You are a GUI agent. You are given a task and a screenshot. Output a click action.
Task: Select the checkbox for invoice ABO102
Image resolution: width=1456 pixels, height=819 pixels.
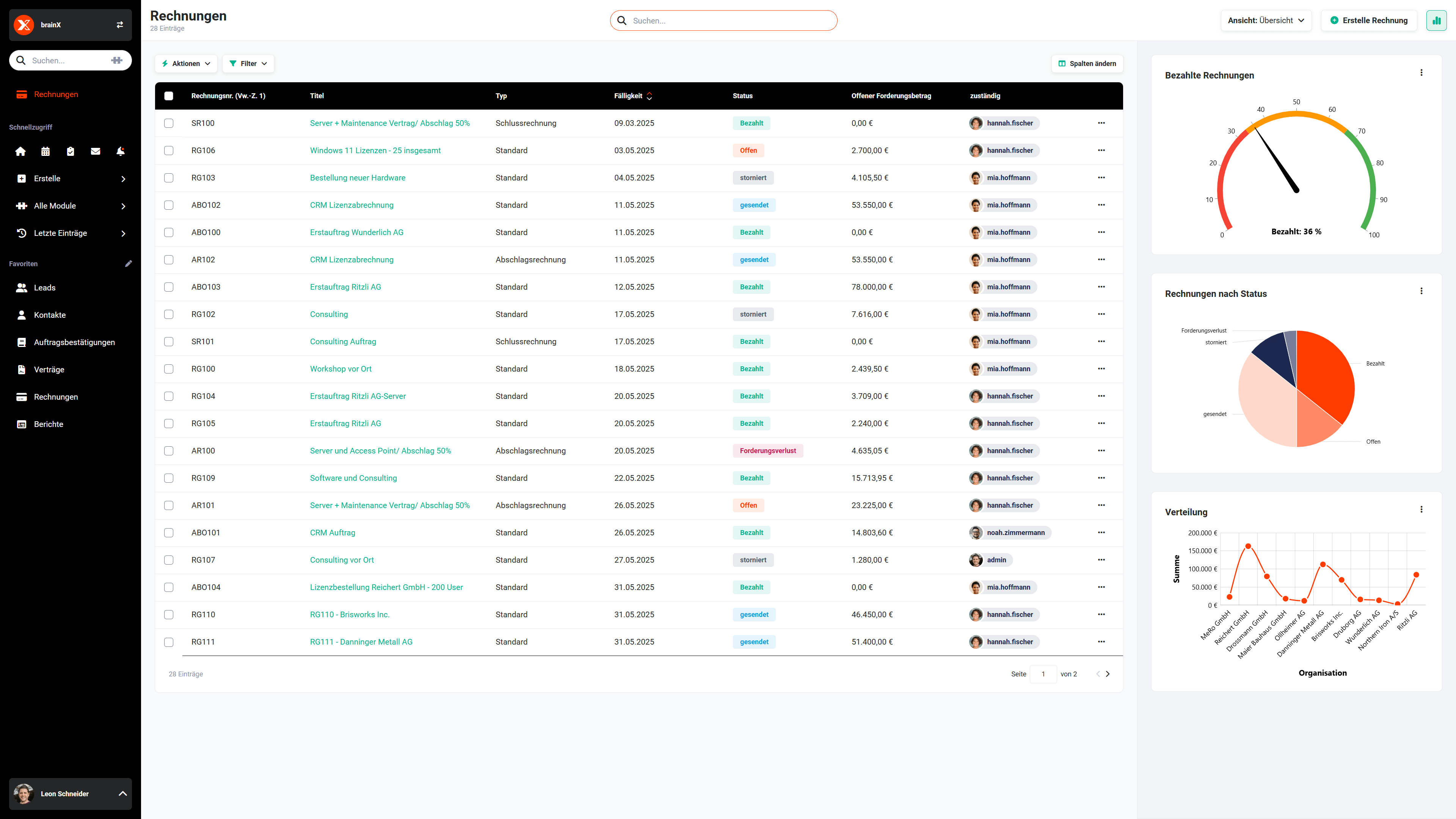pyautogui.click(x=168, y=205)
